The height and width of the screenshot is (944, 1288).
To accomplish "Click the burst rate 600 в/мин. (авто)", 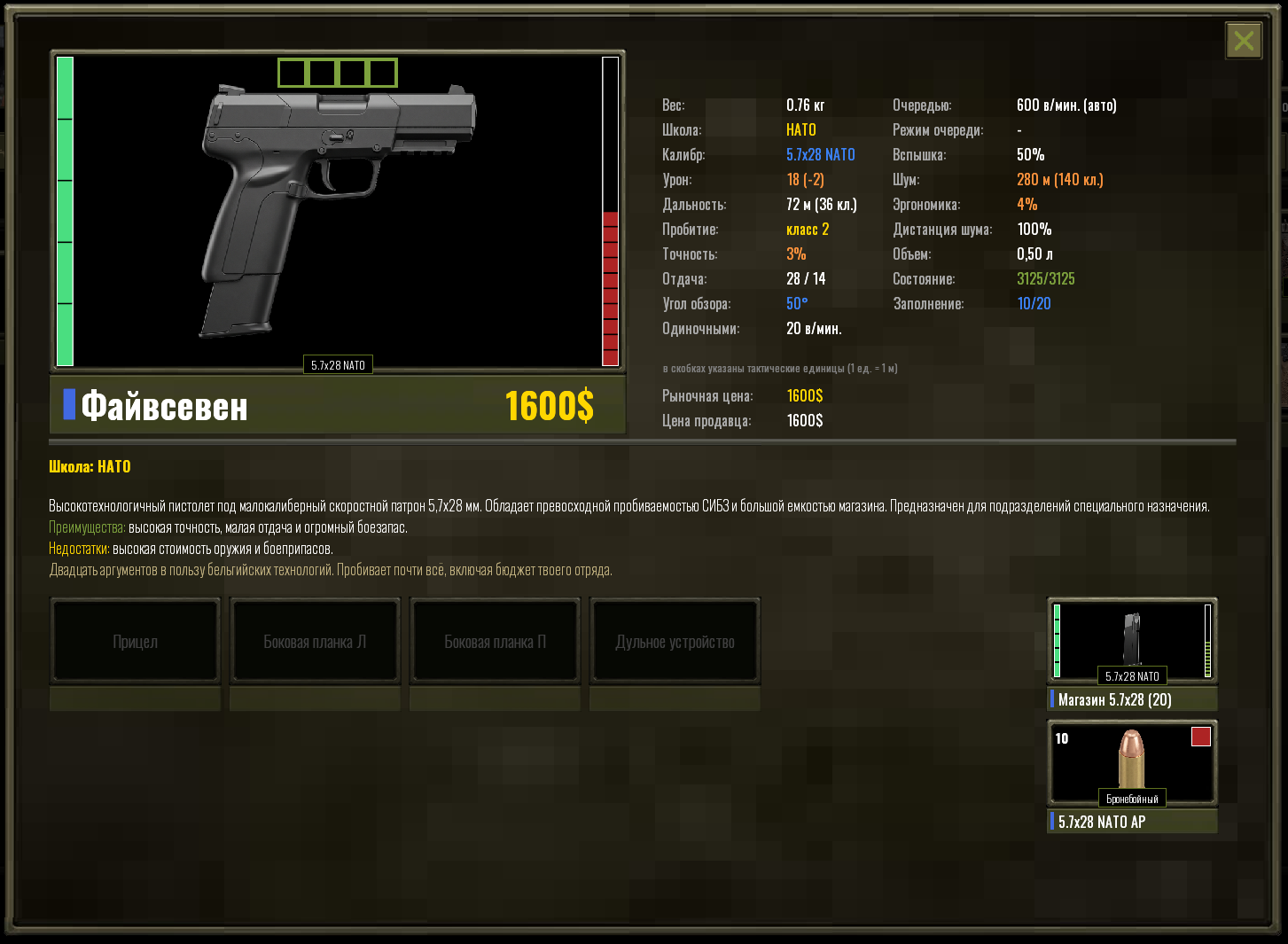I will coord(1066,105).
